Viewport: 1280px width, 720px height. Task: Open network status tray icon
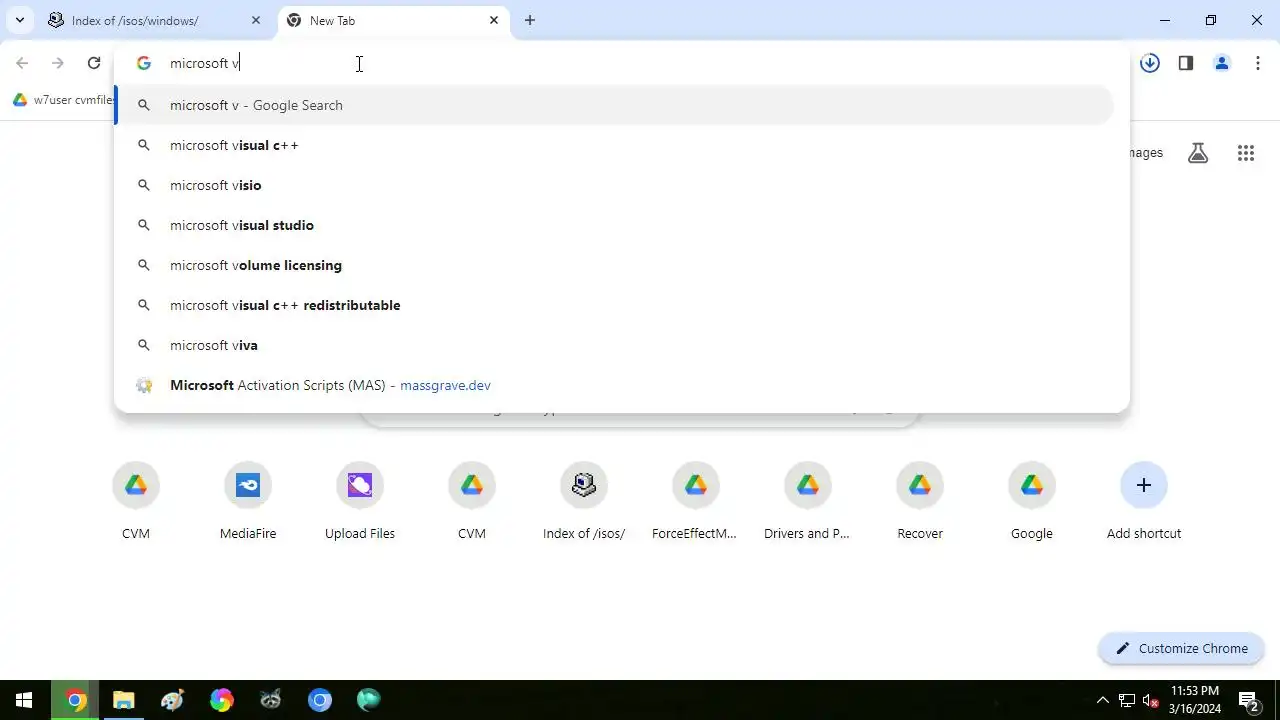(1127, 700)
